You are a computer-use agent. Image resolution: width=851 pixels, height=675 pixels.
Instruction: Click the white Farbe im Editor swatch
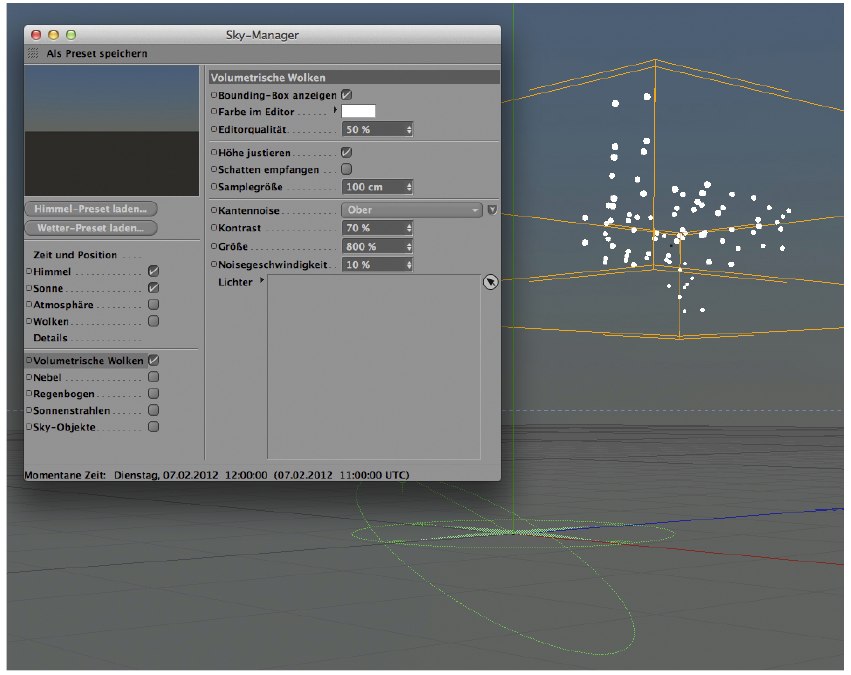(x=359, y=111)
